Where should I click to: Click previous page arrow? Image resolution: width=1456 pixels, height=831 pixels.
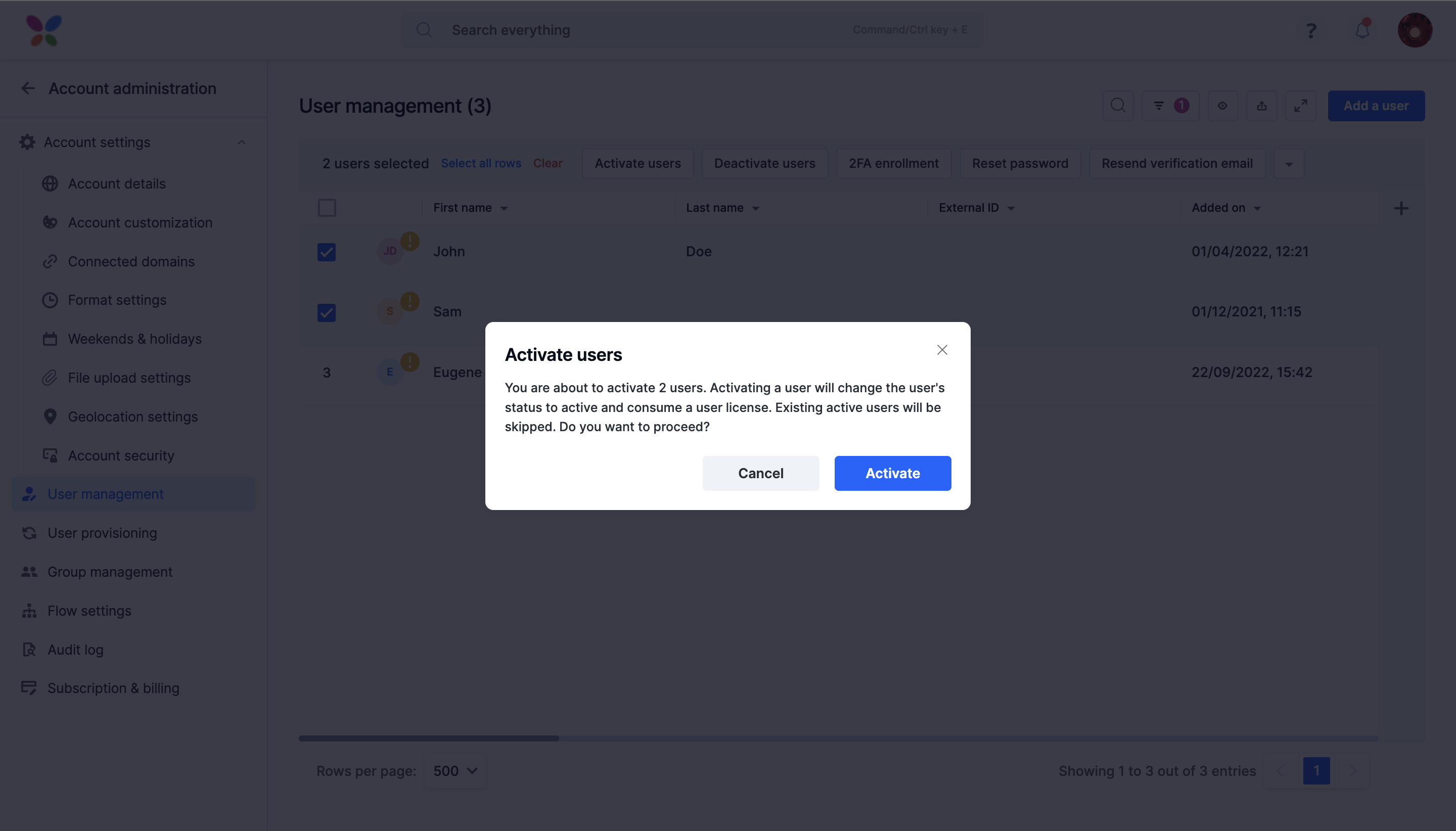[1280, 771]
